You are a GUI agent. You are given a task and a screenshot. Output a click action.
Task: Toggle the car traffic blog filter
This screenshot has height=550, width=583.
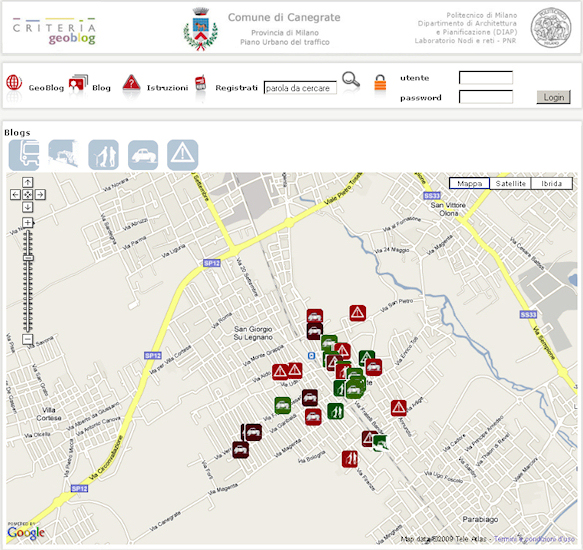[143, 155]
